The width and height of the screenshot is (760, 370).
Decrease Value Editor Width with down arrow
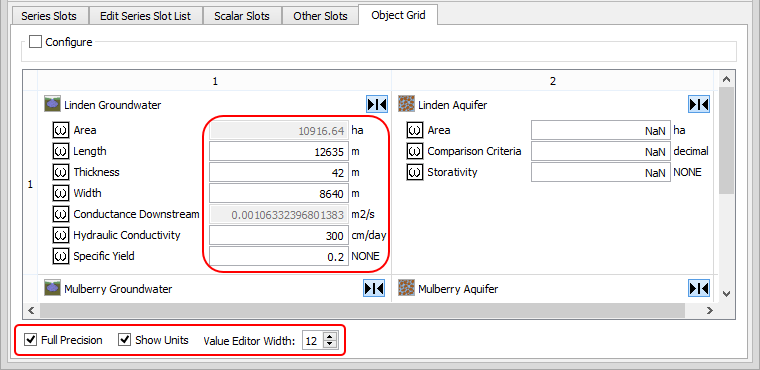[x=330, y=344]
